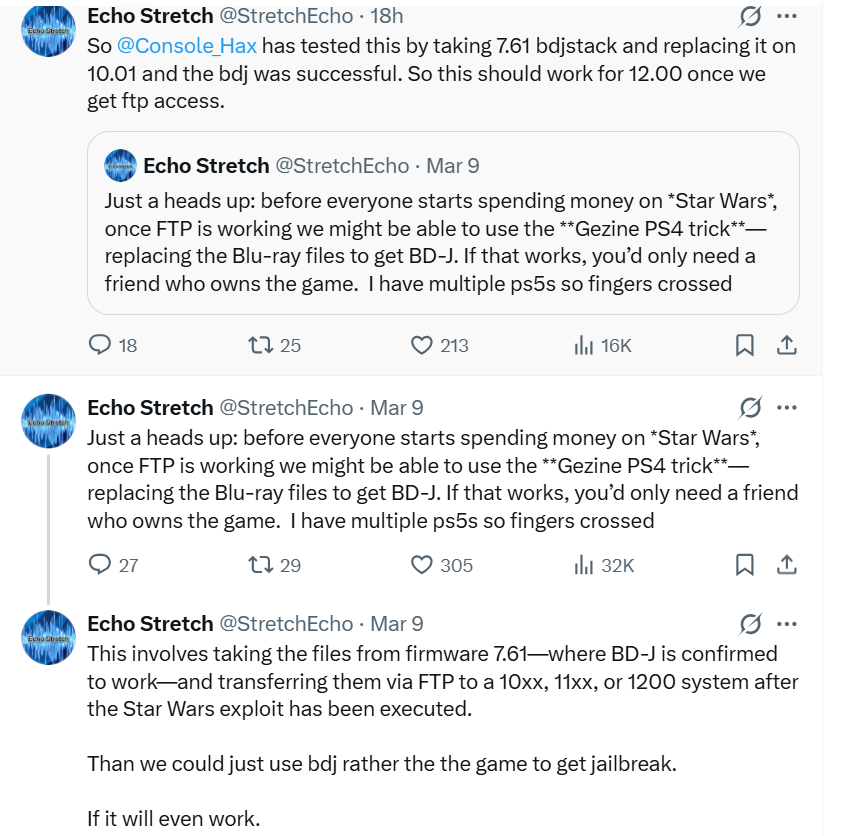Open more options on firmware 7.61 tweet

787,624
